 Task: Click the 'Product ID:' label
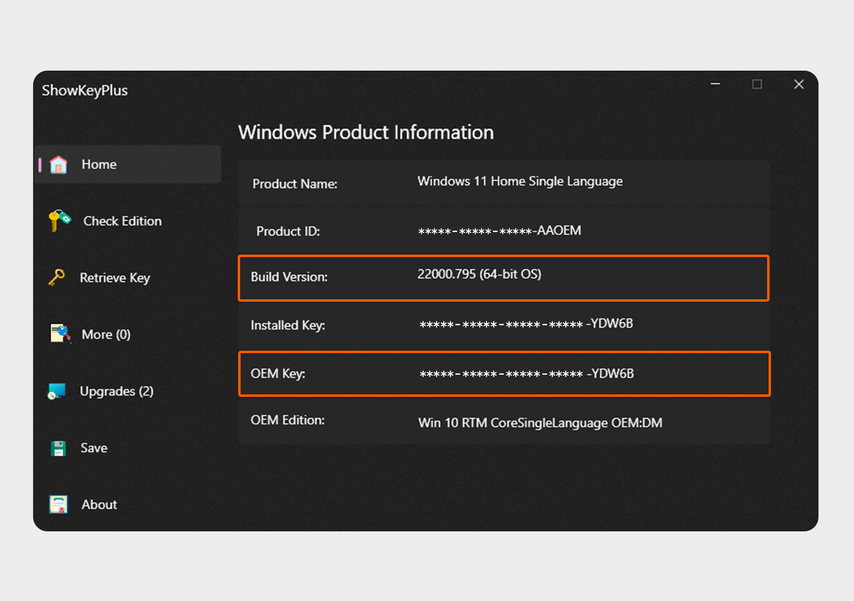tap(288, 232)
